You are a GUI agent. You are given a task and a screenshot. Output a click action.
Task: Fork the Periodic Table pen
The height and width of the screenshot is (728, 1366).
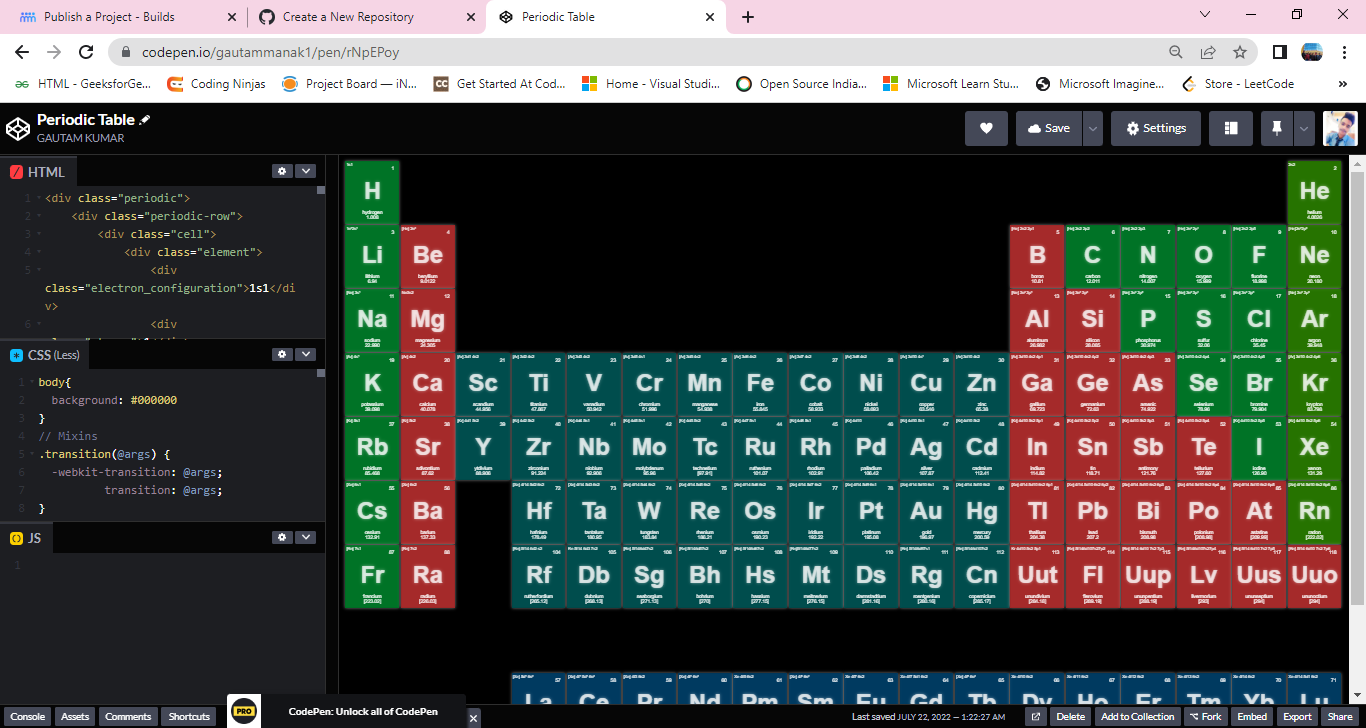[1205, 716]
